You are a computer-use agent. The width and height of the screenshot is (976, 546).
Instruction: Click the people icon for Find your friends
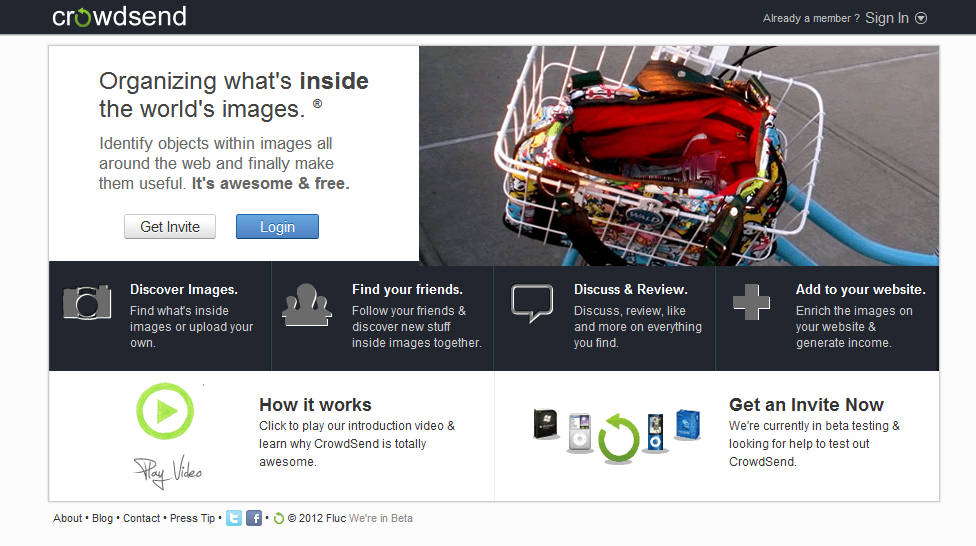306,305
